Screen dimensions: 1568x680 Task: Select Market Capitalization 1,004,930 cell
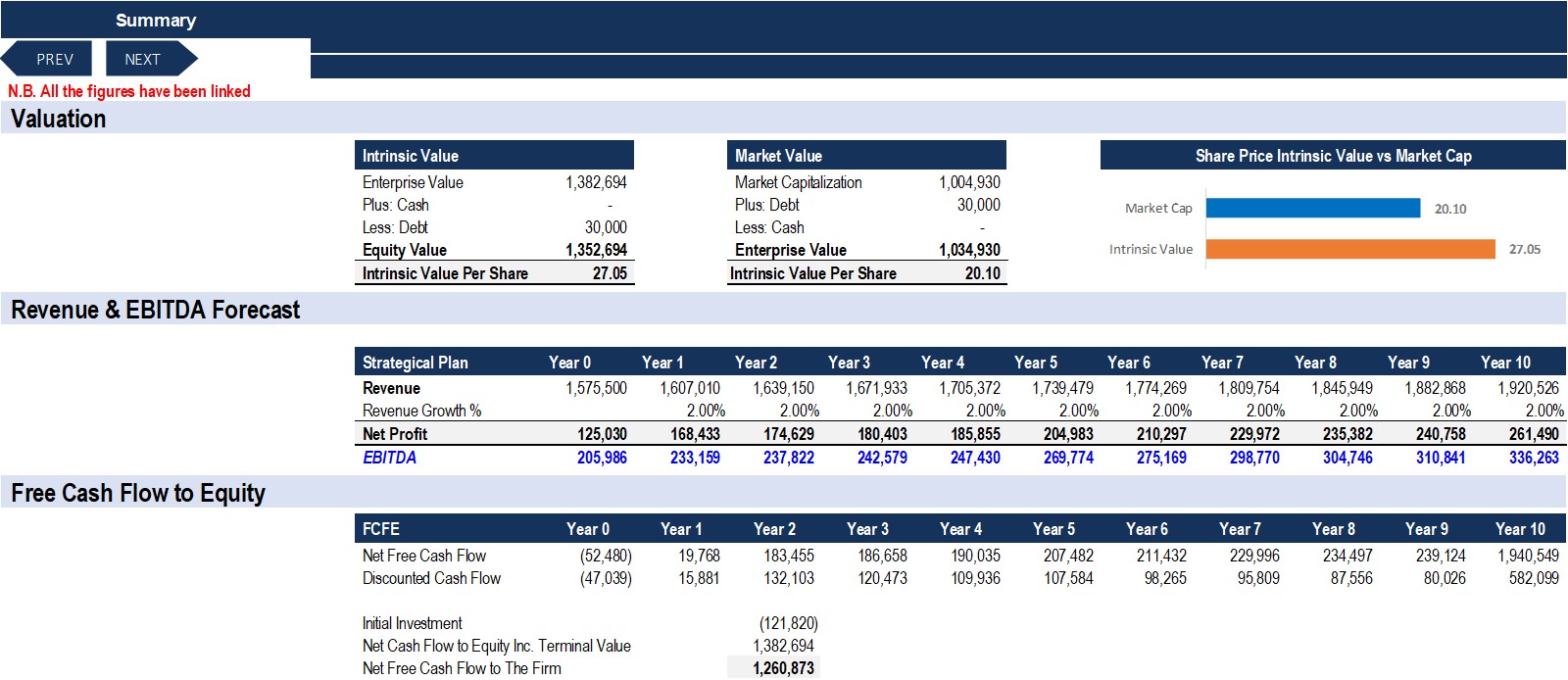969,182
